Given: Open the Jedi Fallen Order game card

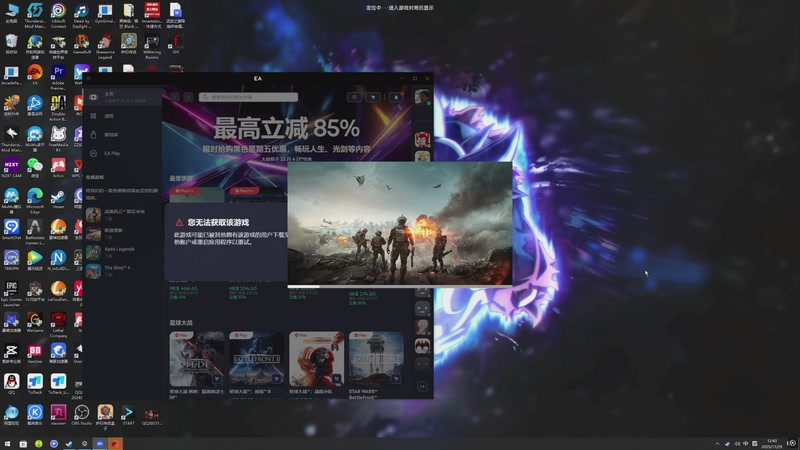Looking at the screenshot, I should click(x=197, y=359).
